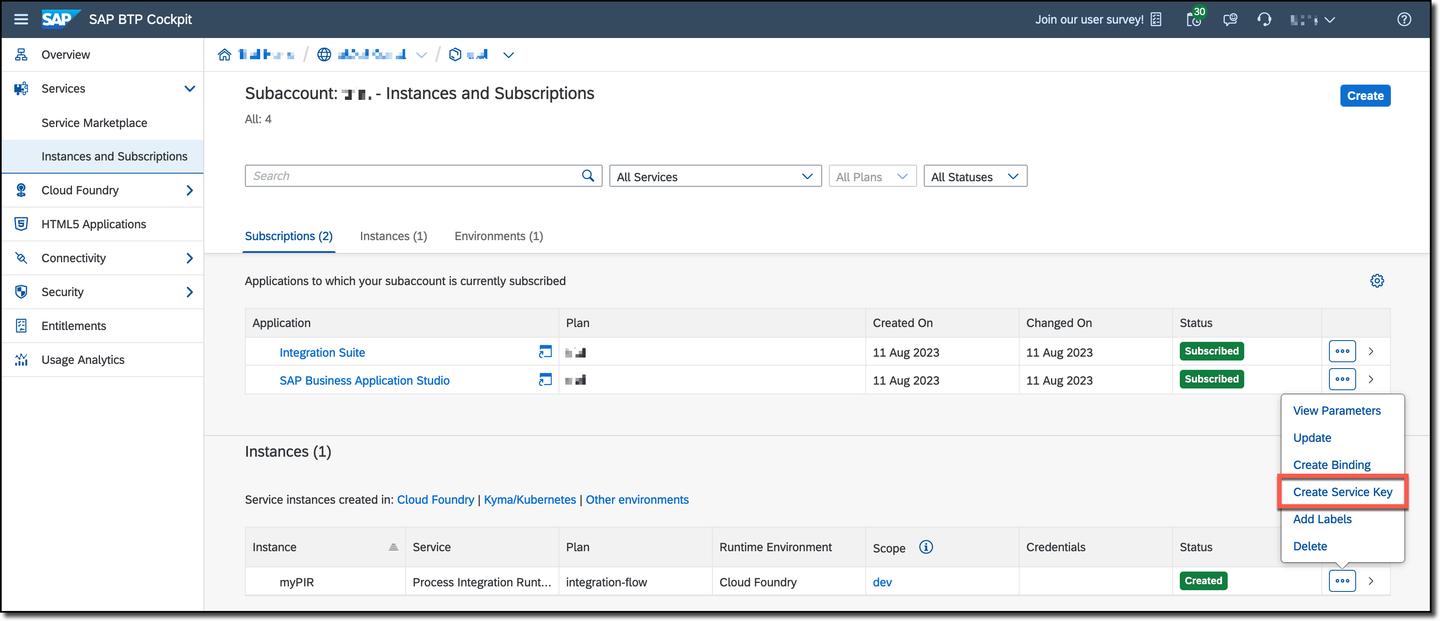Open table settings gear icon
The width and height of the screenshot is (1440, 621).
(1377, 281)
